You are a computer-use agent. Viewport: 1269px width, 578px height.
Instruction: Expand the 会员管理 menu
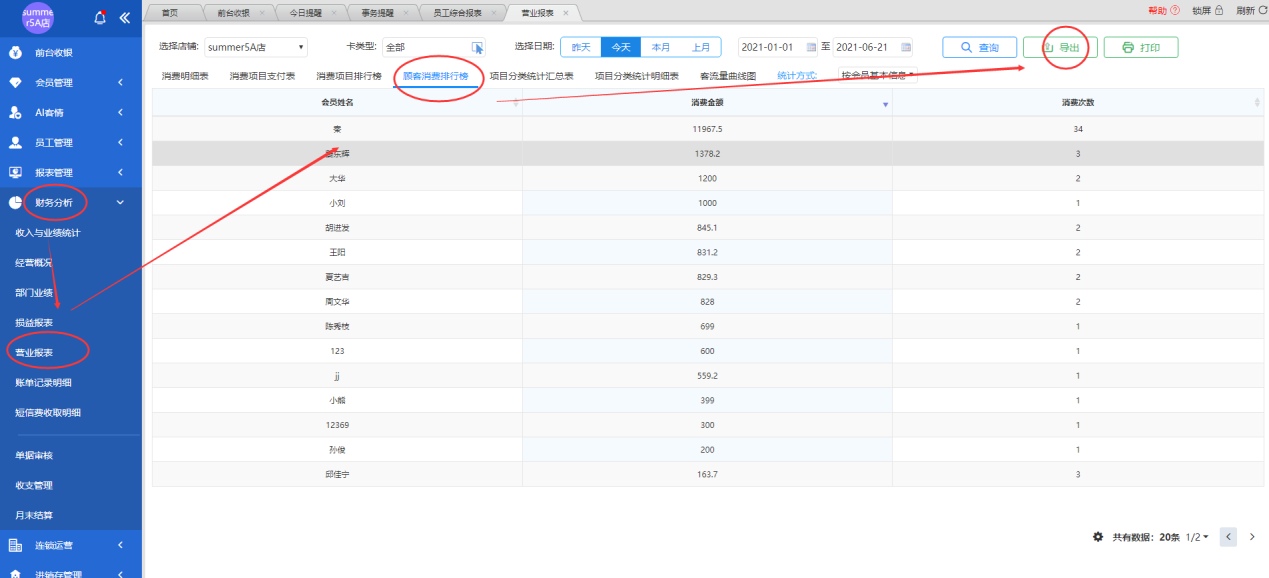click(x=120, y=82)
